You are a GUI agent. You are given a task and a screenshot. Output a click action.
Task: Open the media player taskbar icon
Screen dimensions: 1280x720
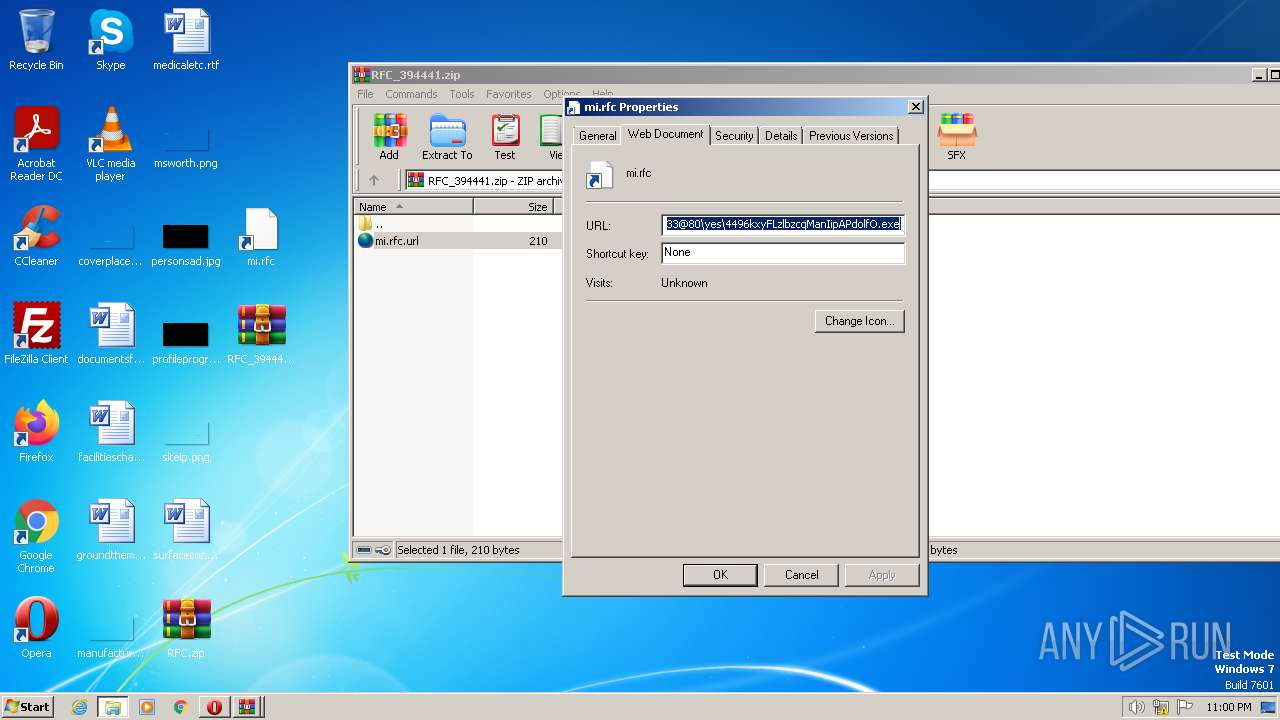point(147,707)
